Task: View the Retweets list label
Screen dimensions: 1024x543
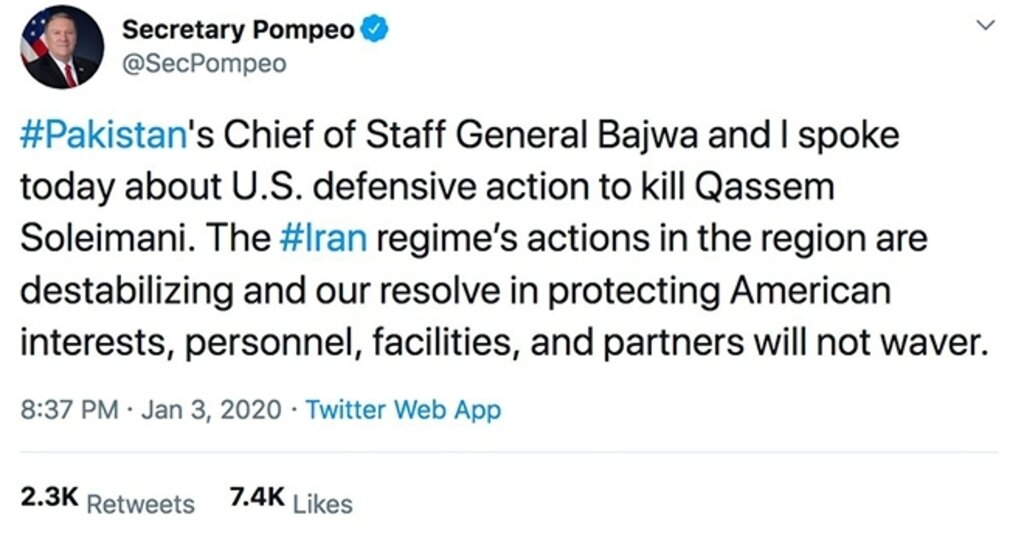Action: click(140, 503)
